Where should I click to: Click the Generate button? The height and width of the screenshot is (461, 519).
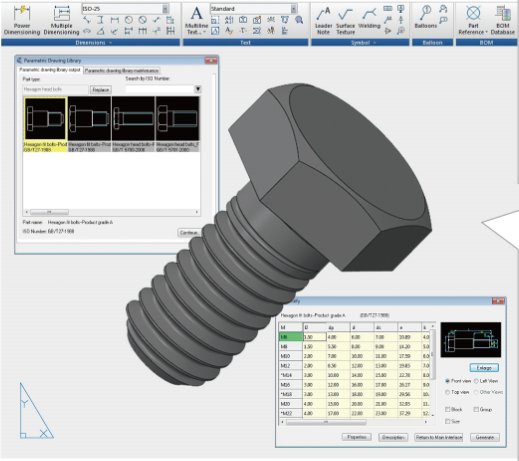click(x=485, y=437)
